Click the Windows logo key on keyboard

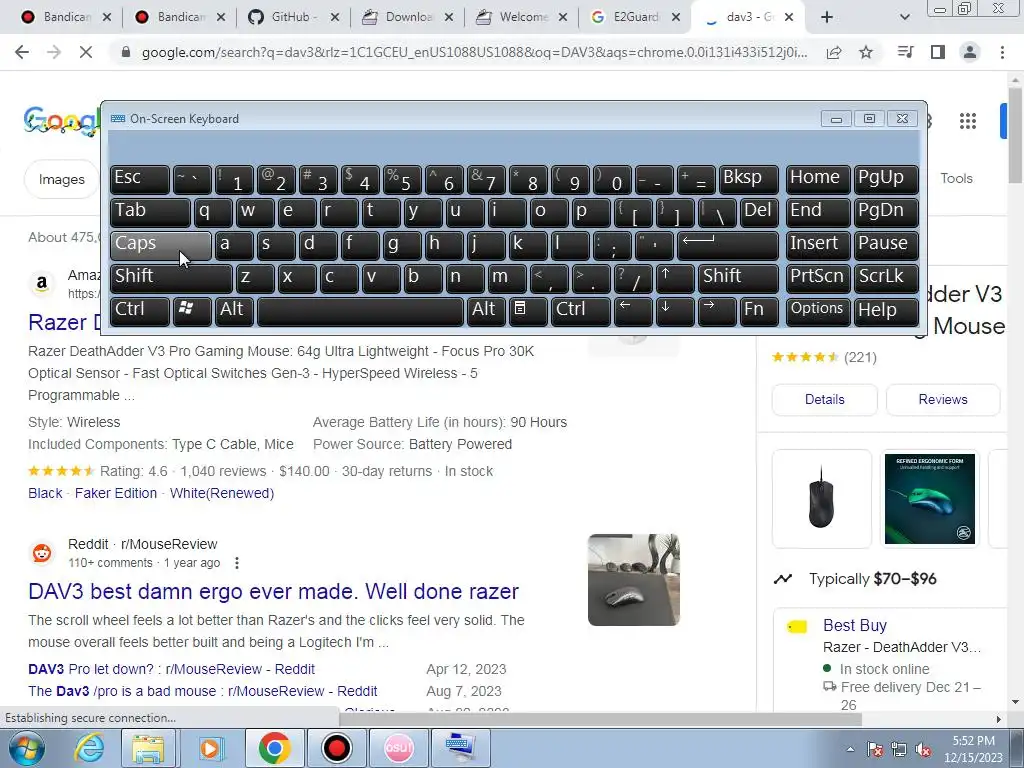(191, 311)
